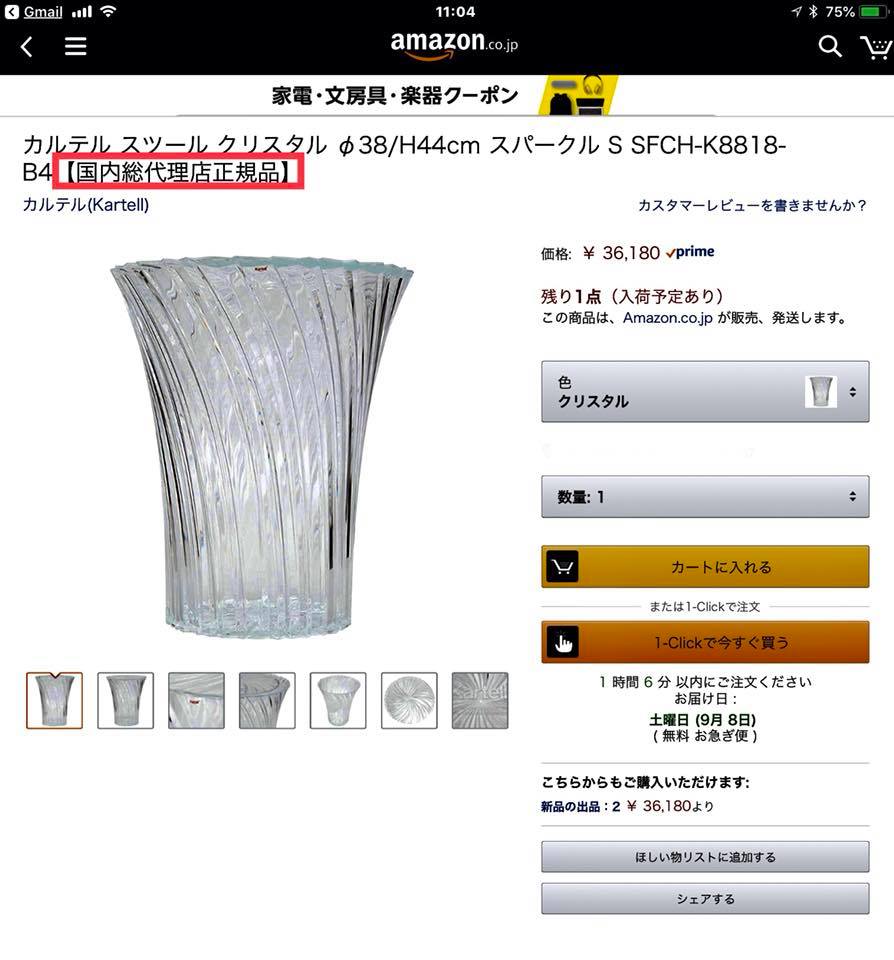Open the 数量: 1 quantity dropdown

705,497
